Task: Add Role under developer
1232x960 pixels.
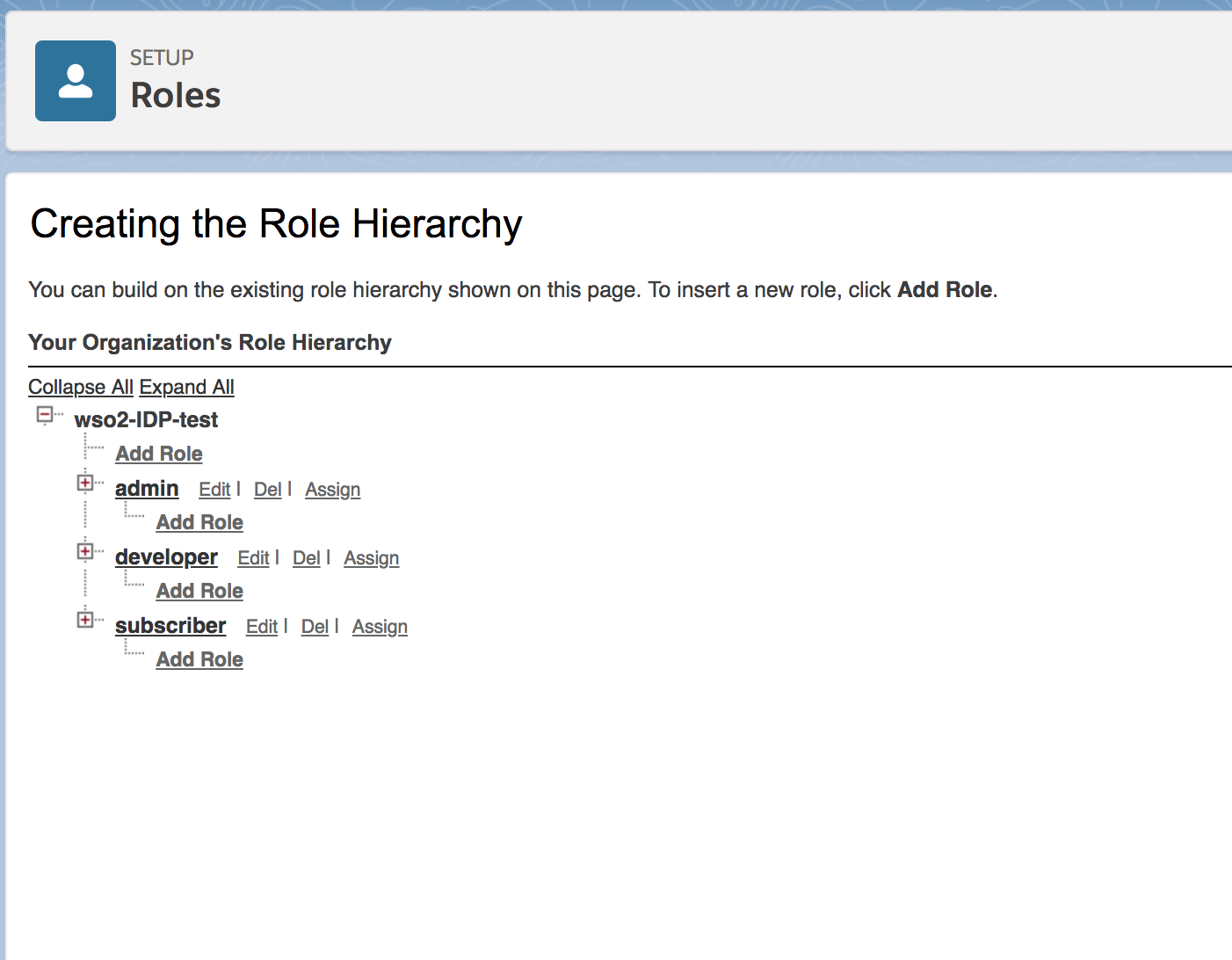Action: pos(199,591)
